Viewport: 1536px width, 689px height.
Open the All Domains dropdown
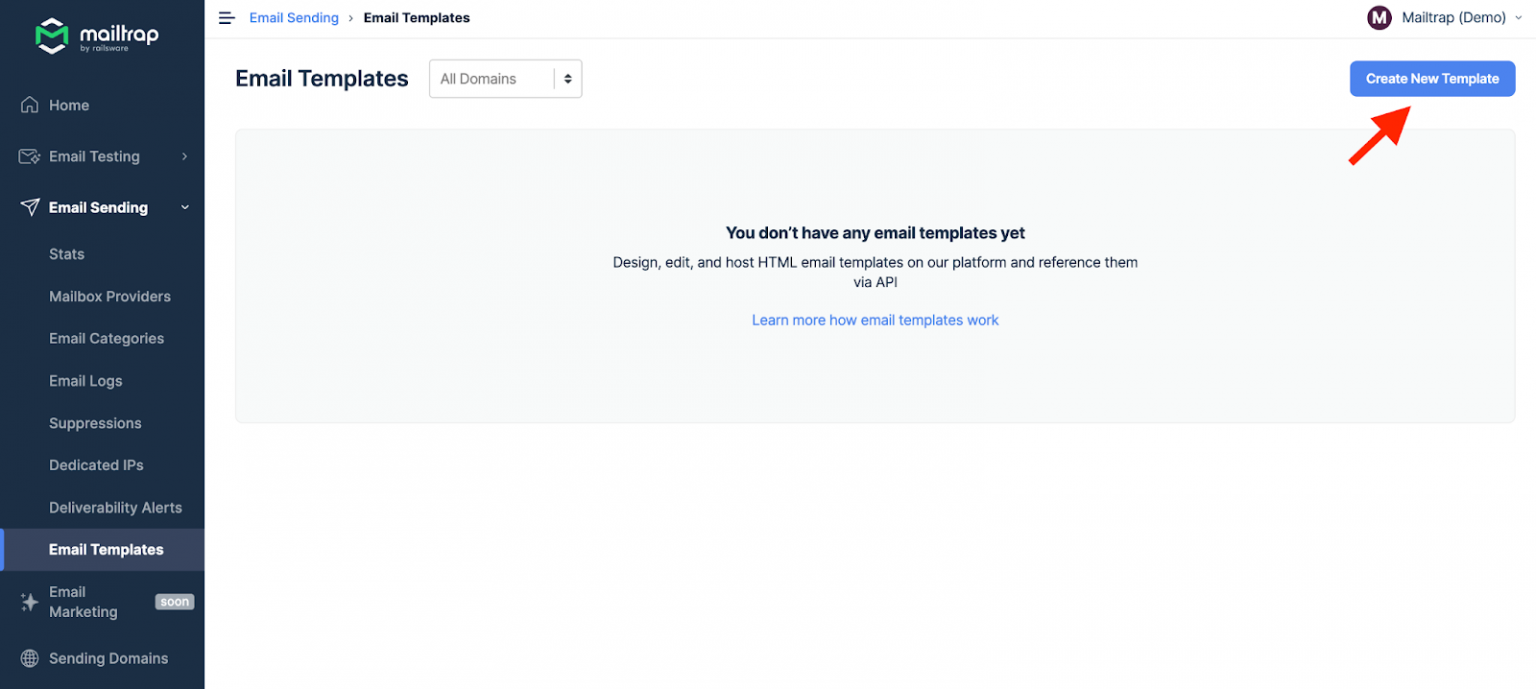505,79
